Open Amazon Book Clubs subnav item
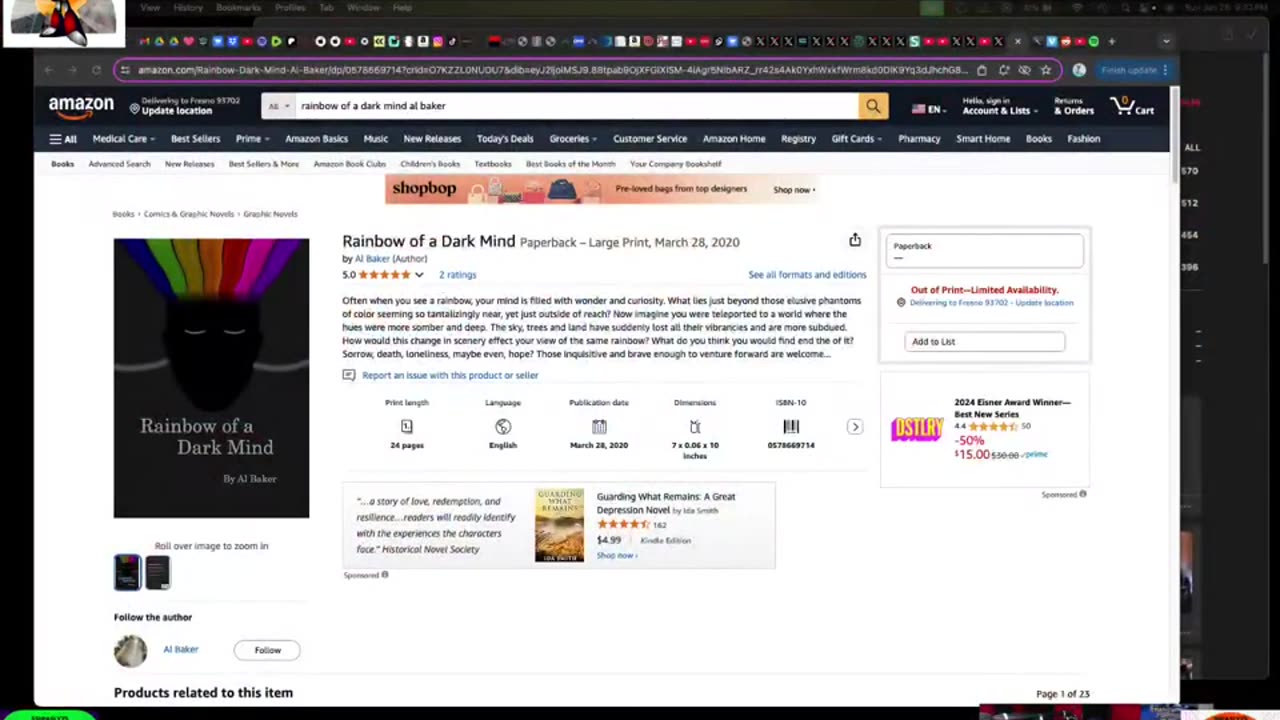 349,164
